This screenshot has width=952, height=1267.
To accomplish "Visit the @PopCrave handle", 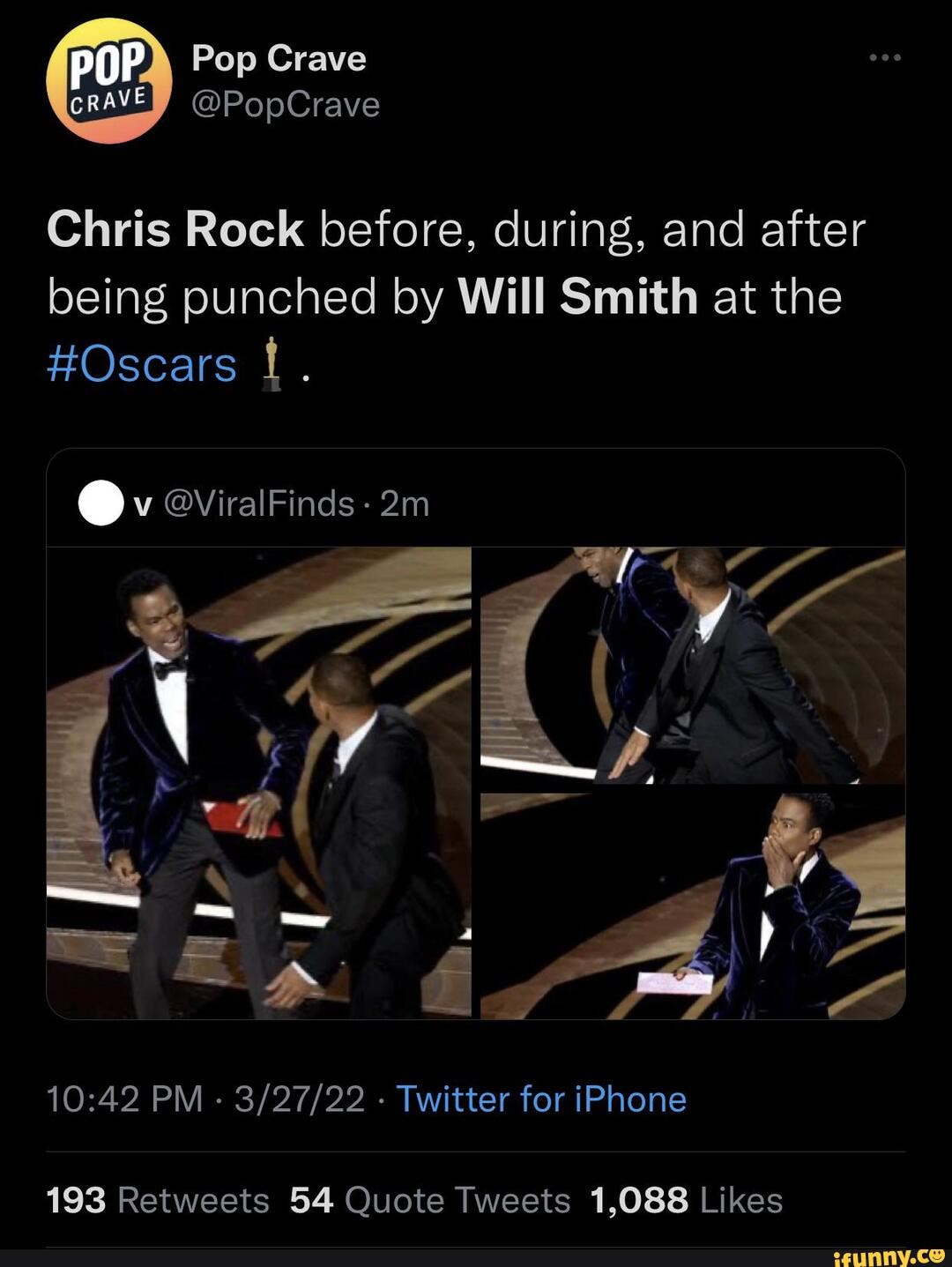I will (286, 105).
